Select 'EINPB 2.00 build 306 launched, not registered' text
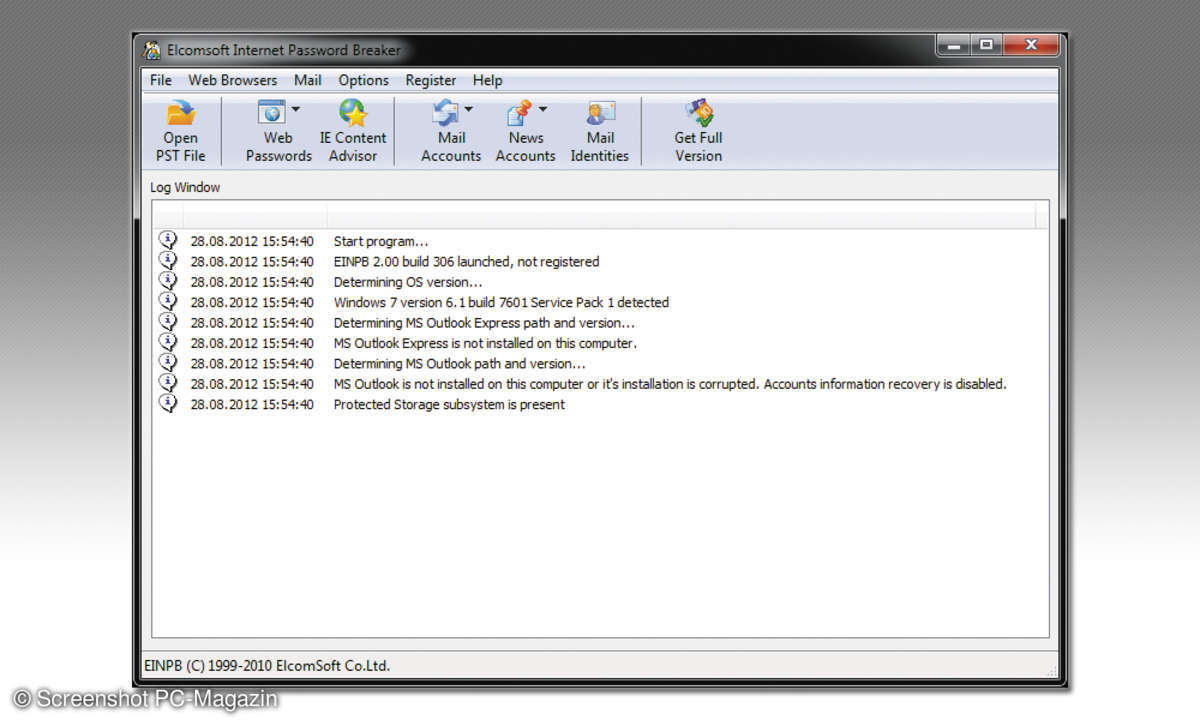 [x=466, y=262]
